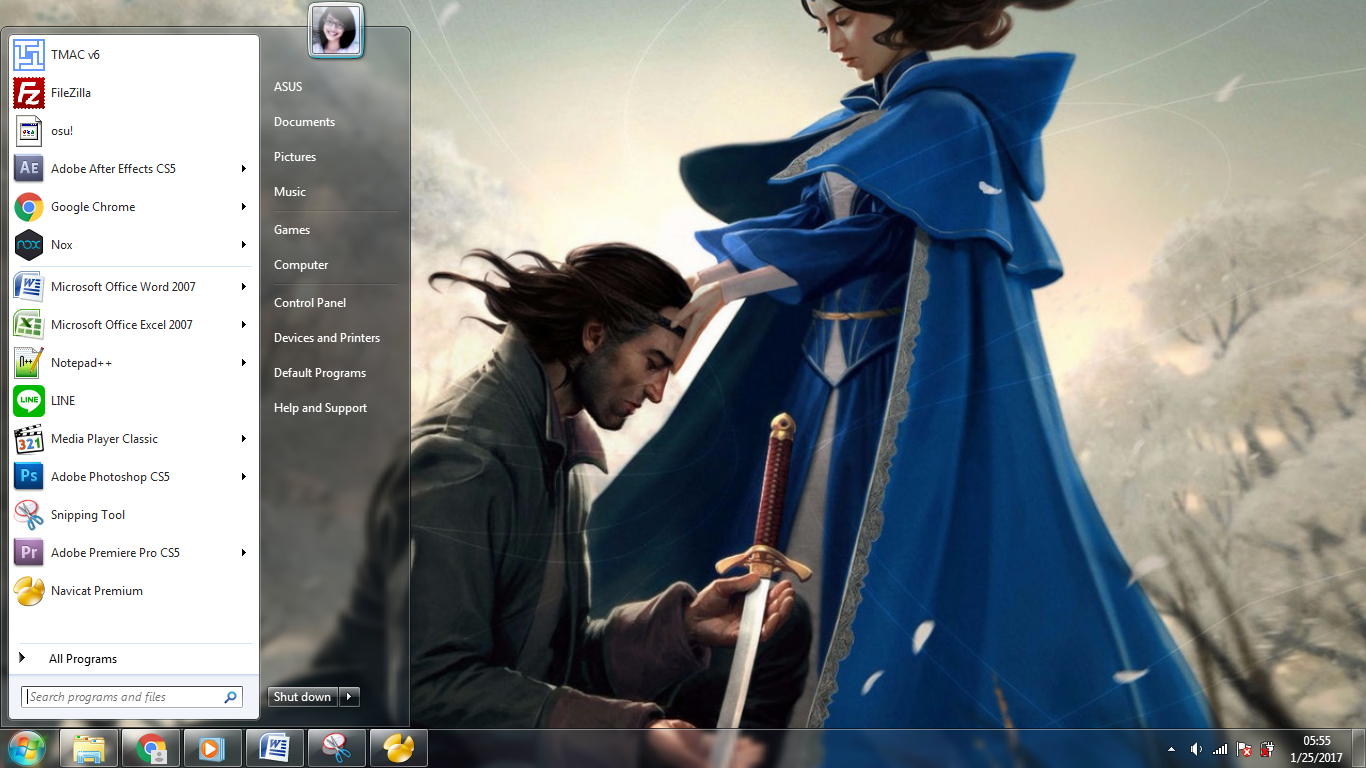This screenshot has width=1366, height=768.
Task: Click the volume speaker tray icon
Action: [1196, 749]
